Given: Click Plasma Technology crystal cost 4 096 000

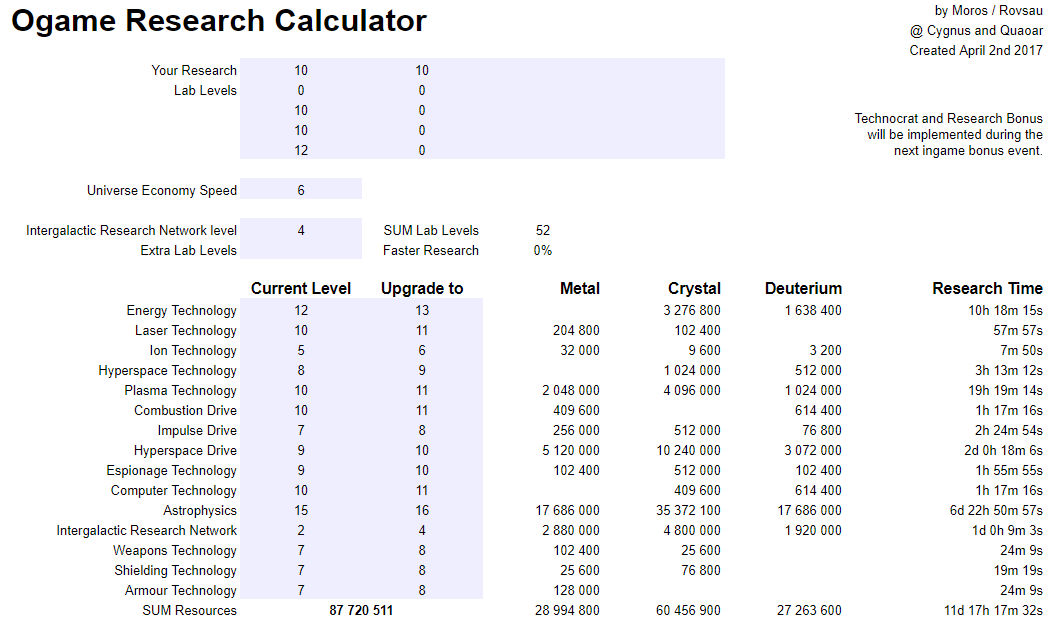Looking at the screenshot, I should tap(692, 391).
